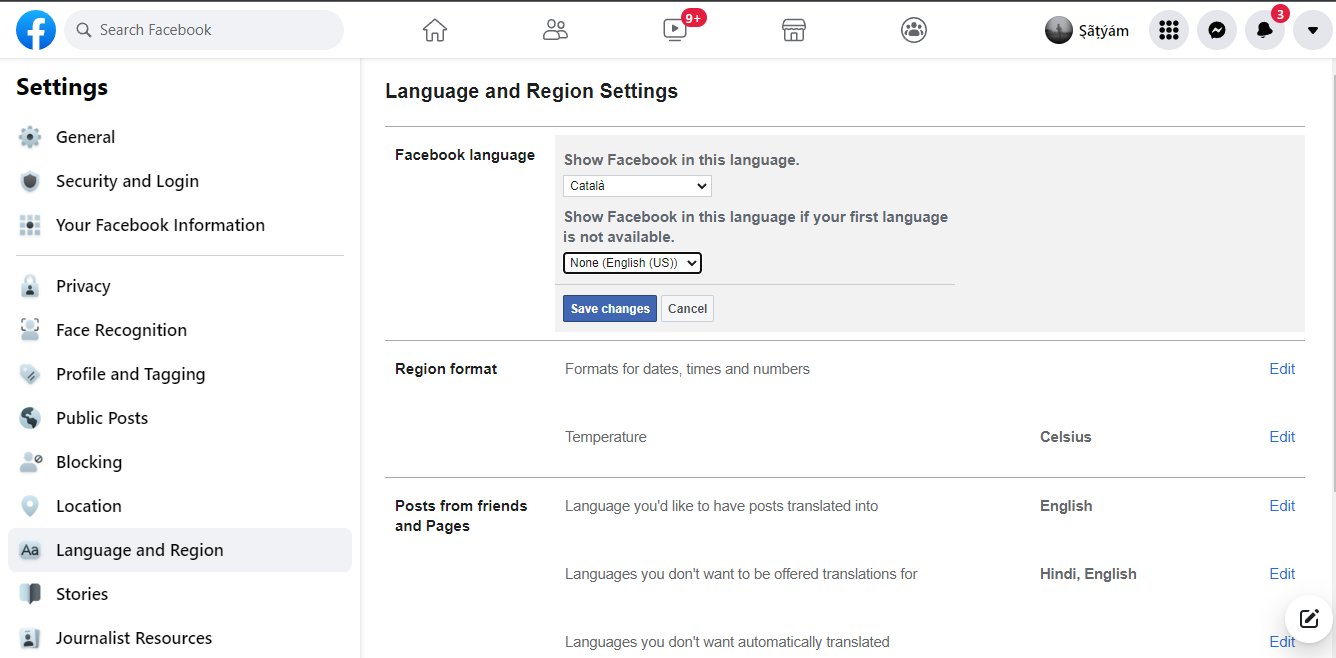Click the Blocking icon
Screen dimensions: 1336x658
[x=30, y=462]
